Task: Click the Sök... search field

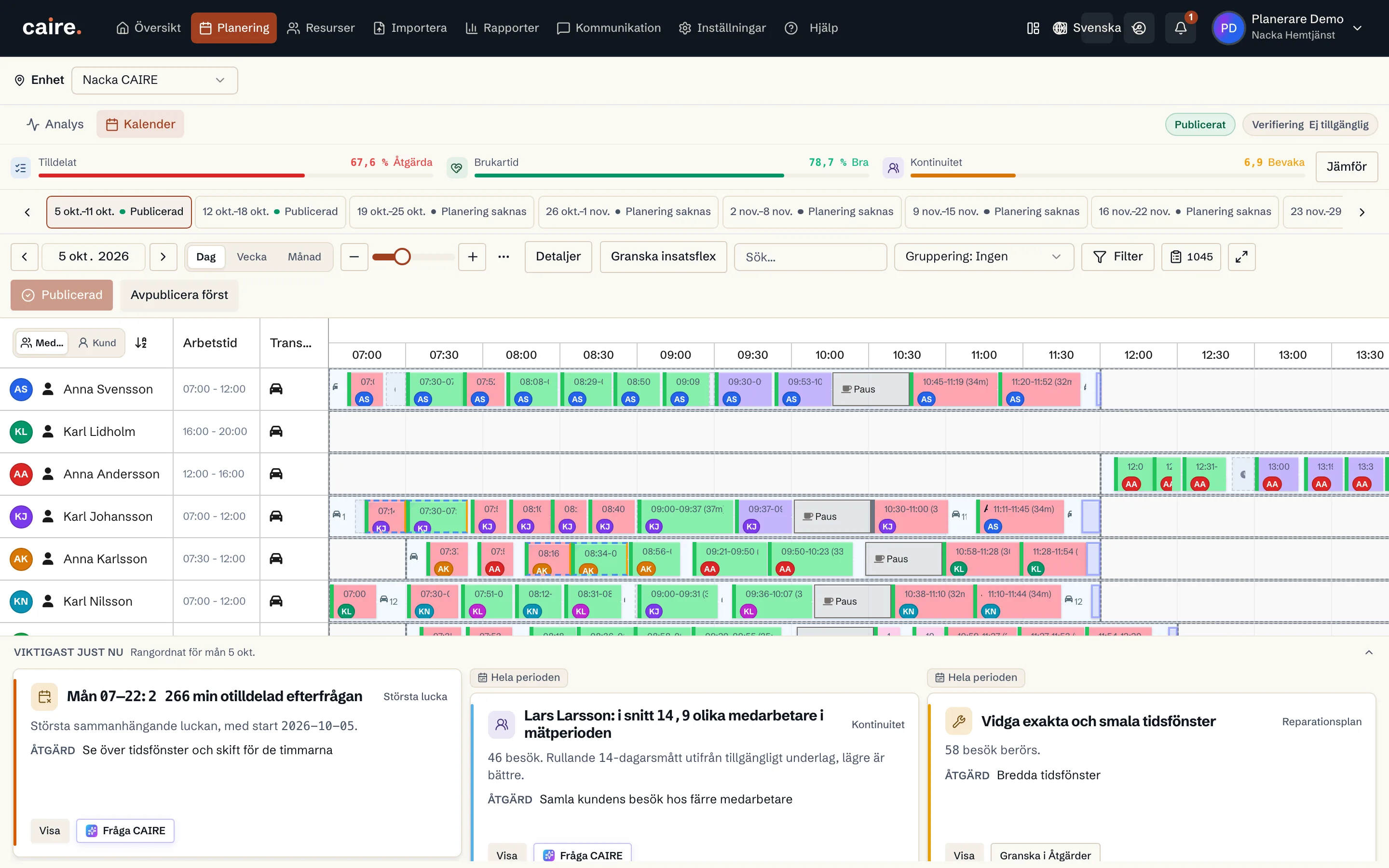Action: click(810, 257)
